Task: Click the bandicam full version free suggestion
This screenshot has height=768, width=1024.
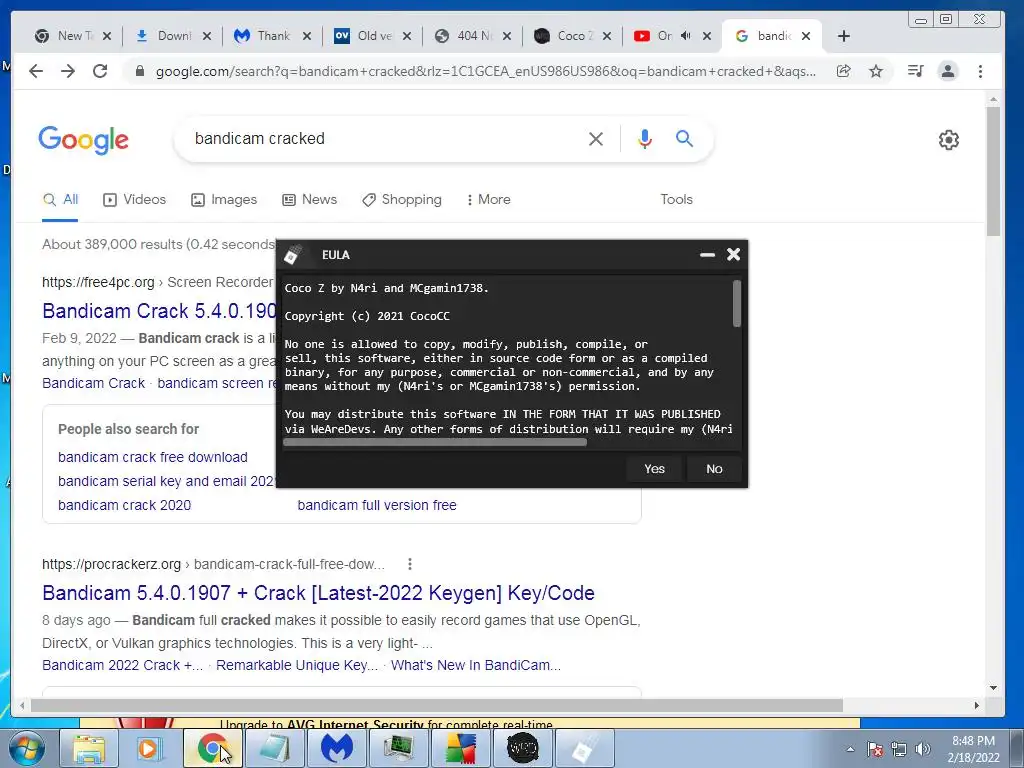Action: click(x=377, y=505)
